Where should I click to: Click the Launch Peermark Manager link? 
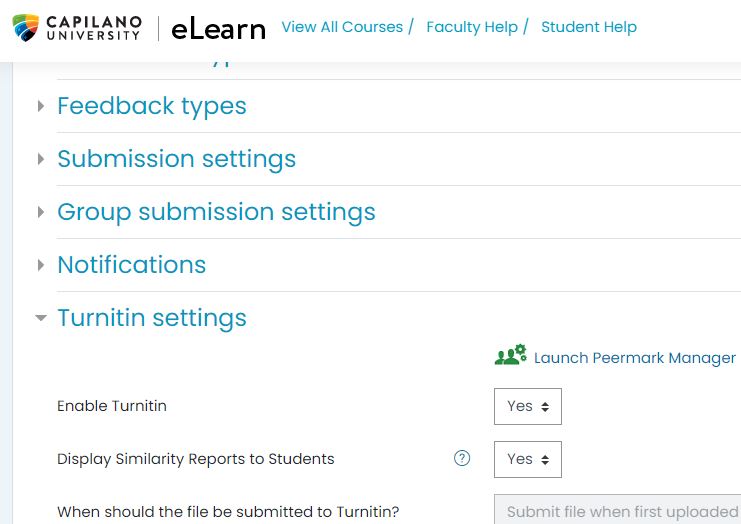click(634, 358)
